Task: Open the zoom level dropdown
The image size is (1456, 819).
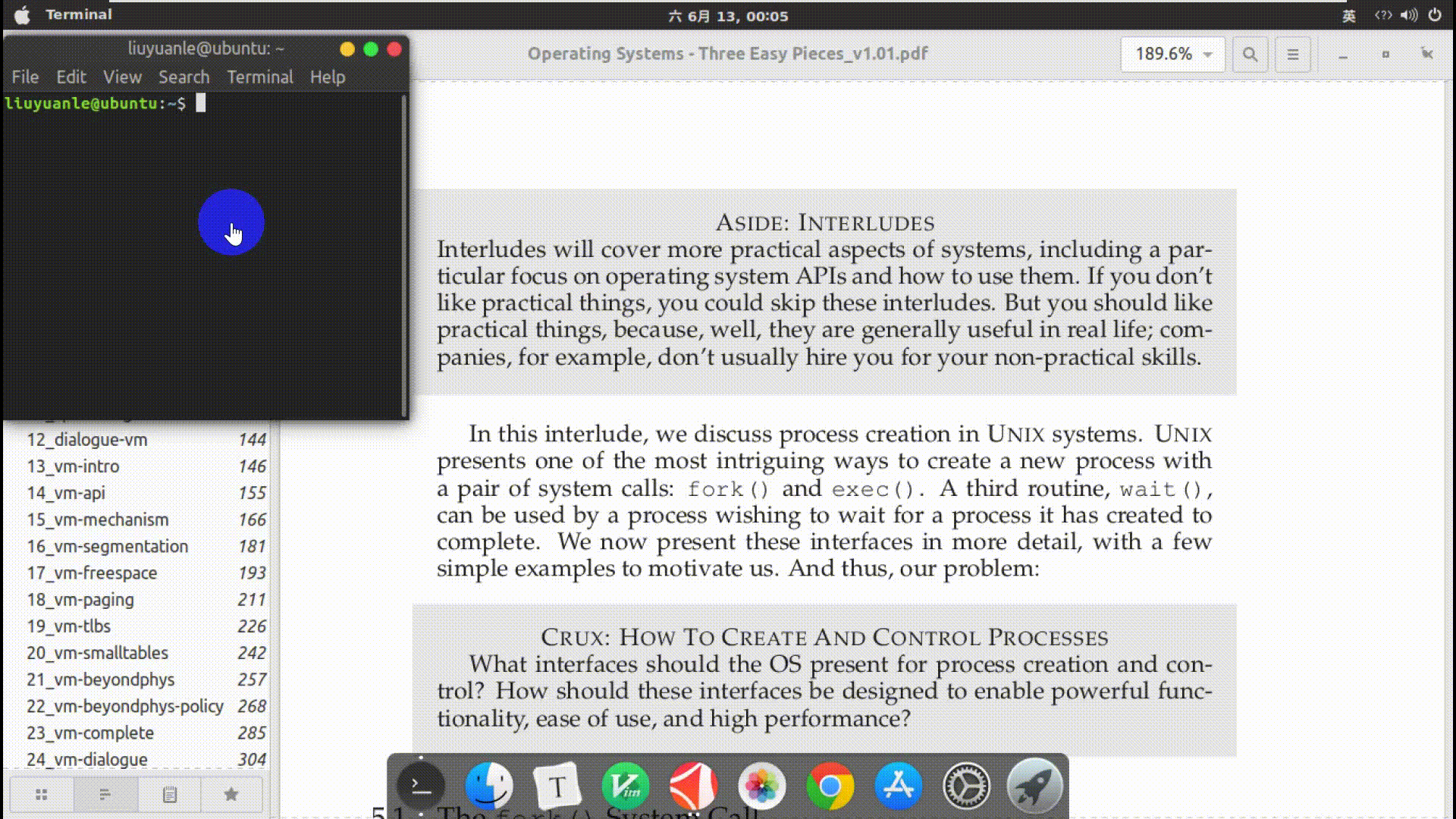Action: [1172, 54]
